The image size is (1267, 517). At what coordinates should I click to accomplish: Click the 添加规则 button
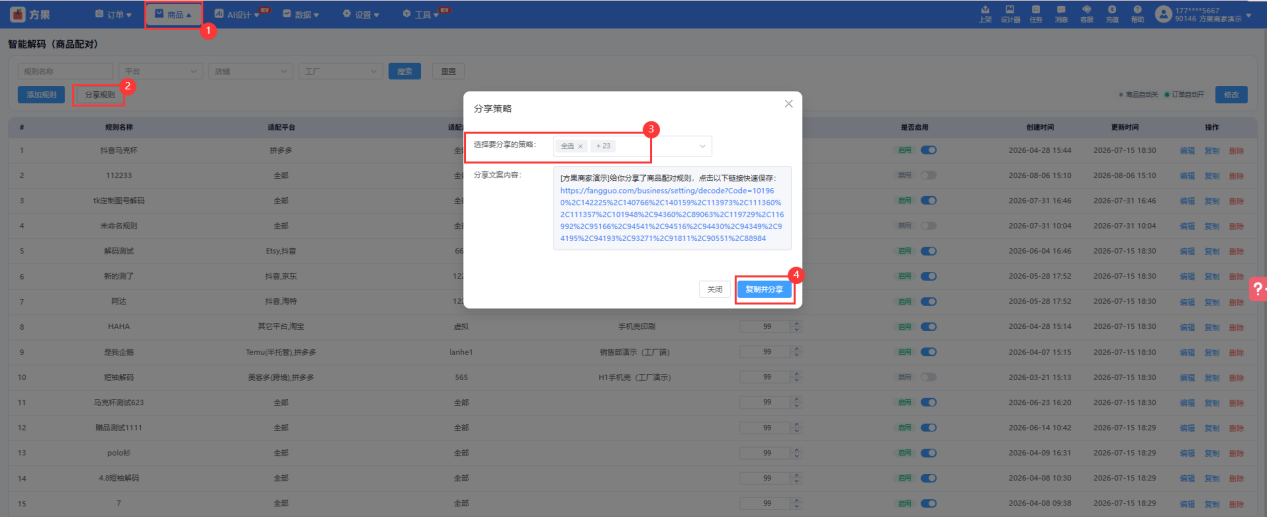42,94
